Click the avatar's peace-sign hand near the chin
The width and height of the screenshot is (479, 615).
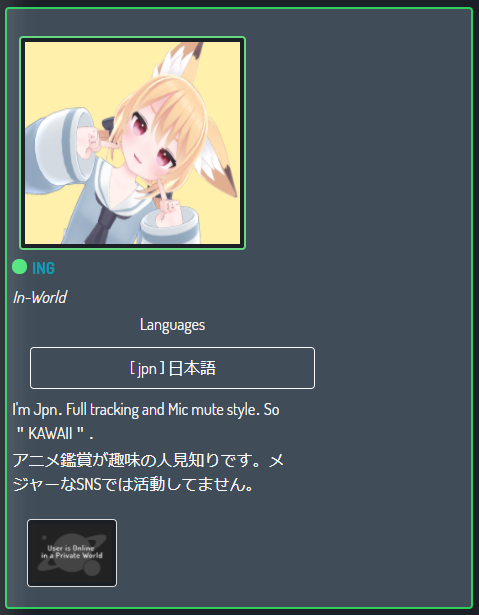click(x=167, y=207)
